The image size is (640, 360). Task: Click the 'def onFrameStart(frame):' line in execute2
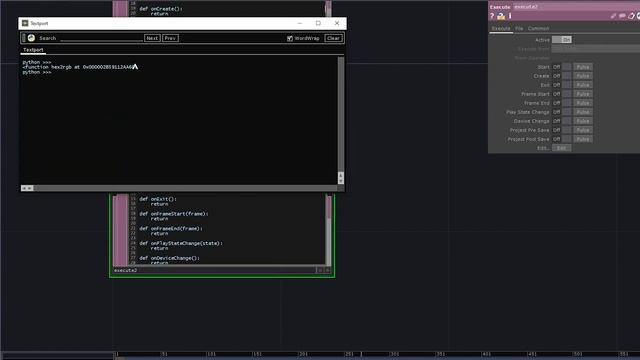pyautogui.click(x=174, y=214)
